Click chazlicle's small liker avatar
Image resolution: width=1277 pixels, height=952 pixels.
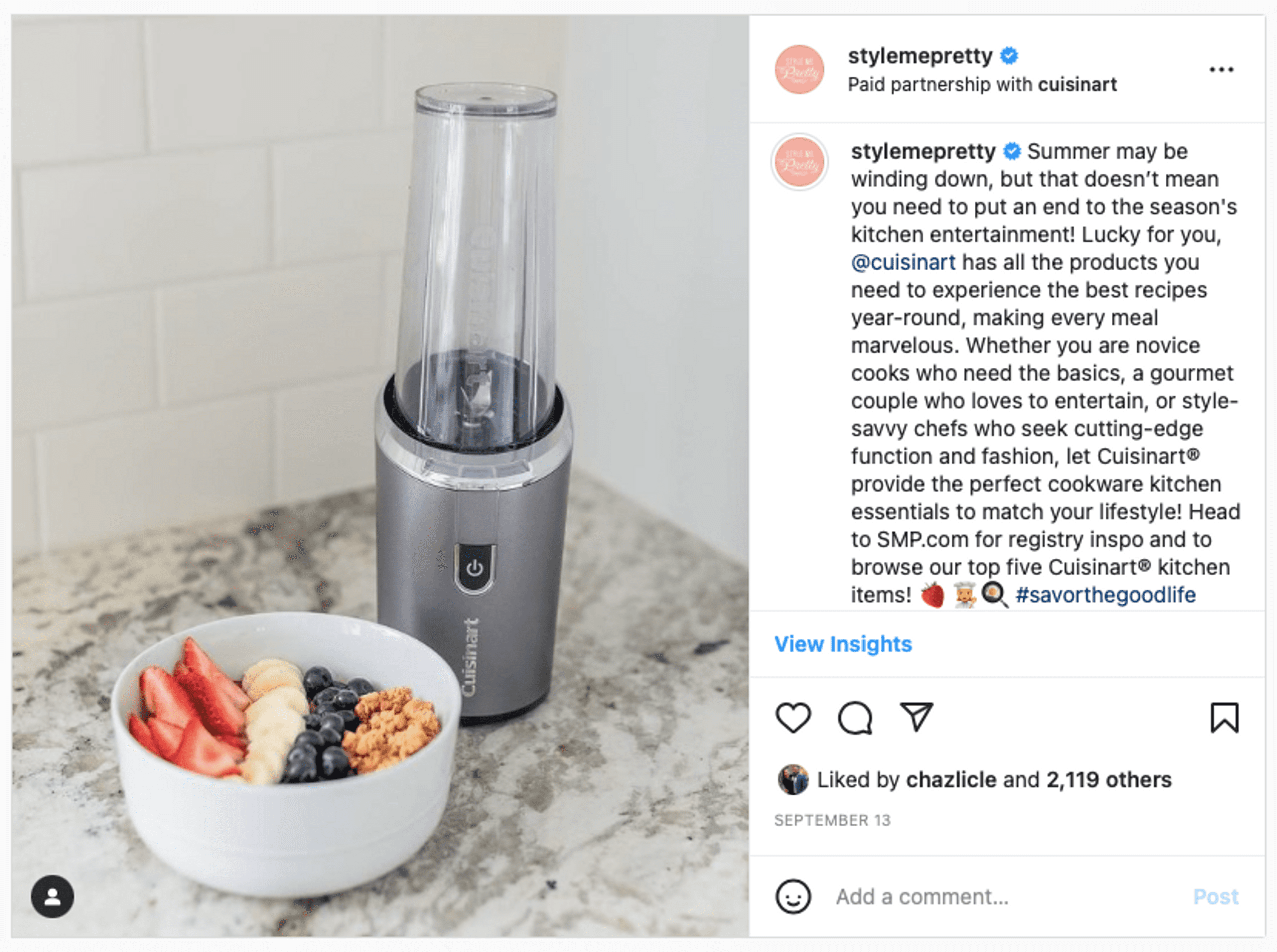coord(793,780)
